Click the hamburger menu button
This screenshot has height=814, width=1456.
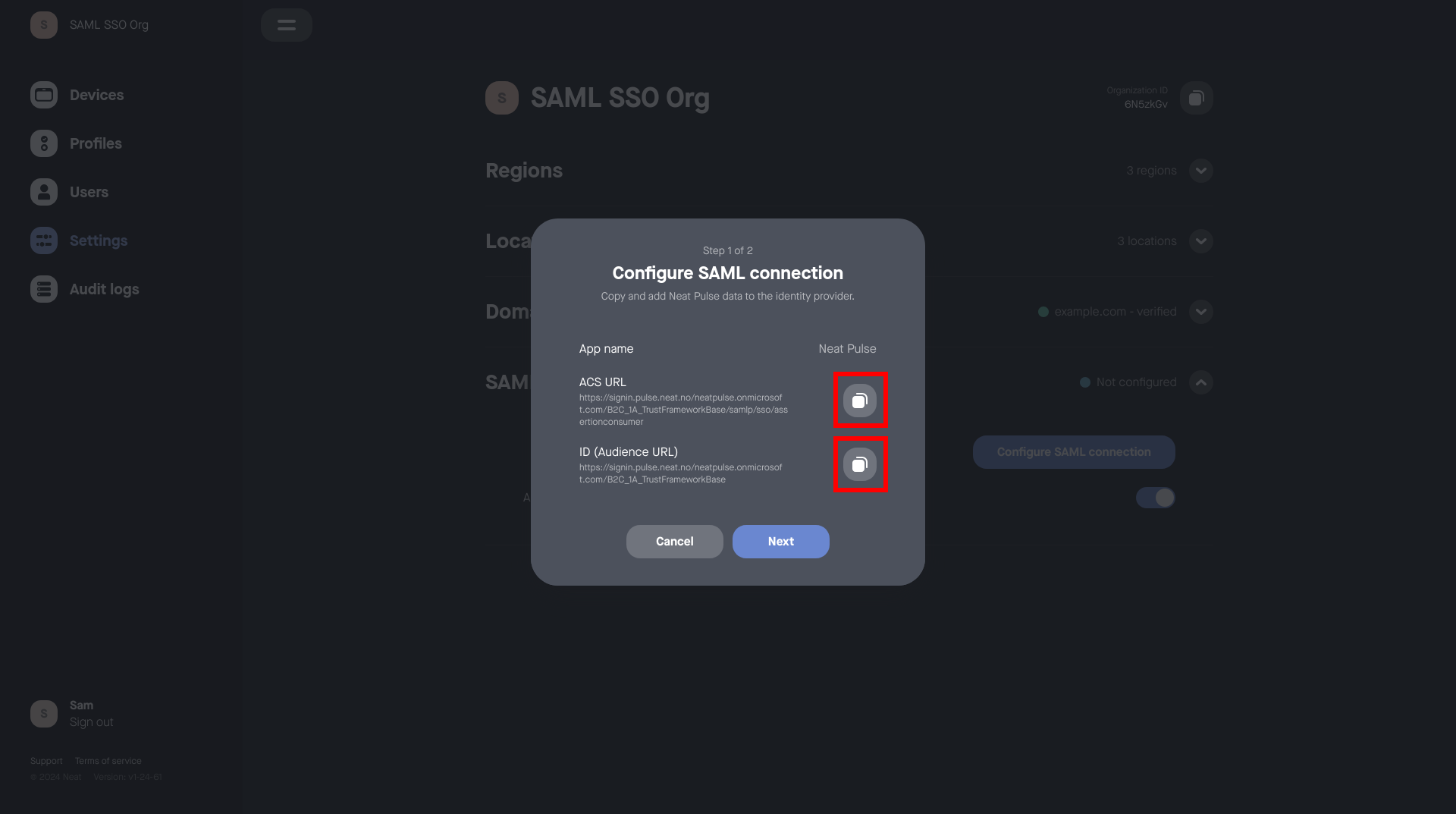(x=287, y=25)
